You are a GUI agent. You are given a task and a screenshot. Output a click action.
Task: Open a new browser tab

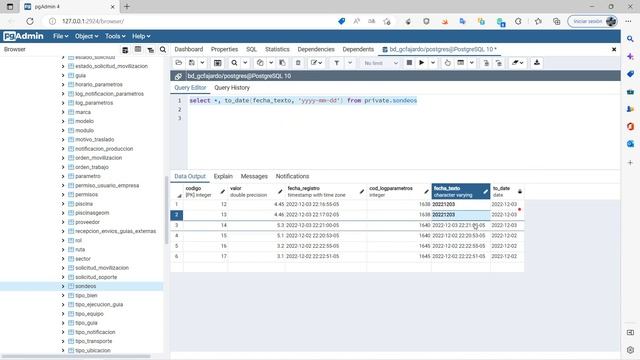[x=127, y=7]
